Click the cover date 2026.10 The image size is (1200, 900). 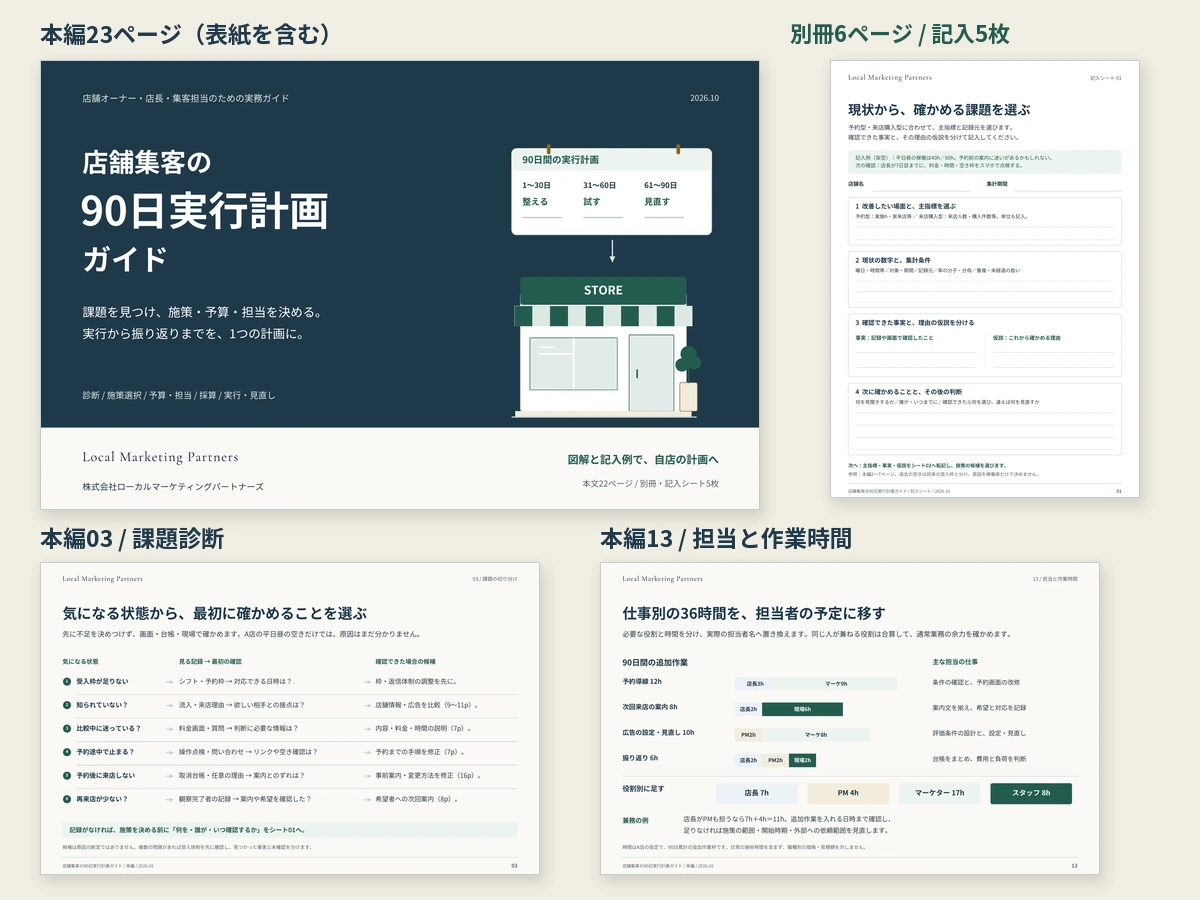pos(704,98)
